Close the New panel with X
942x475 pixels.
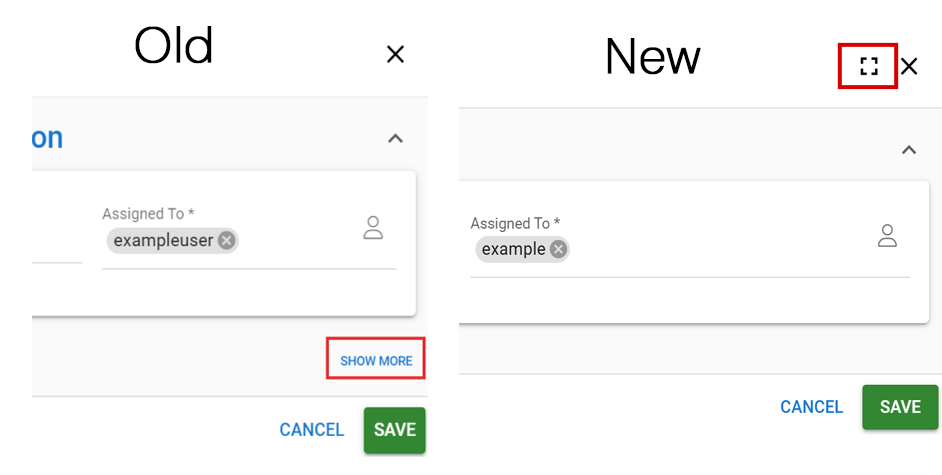[909, 67]
